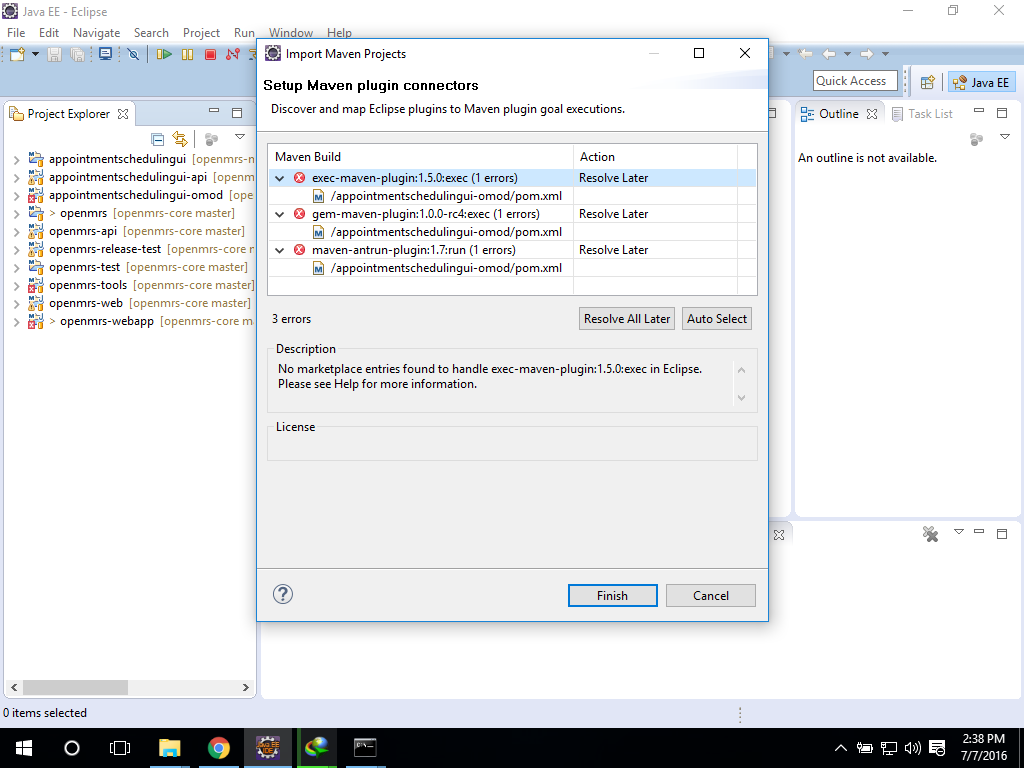1024x768 pixels.
Task: Collapse the gem-maven-plugin:1.0.0-rc4:exec row
Action: tap(280, 214)
